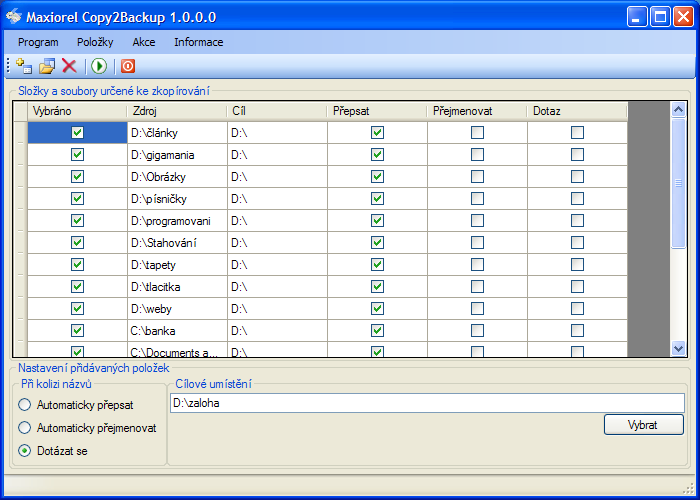Click the red X delete toolbar icon

[x=69, y=66]
